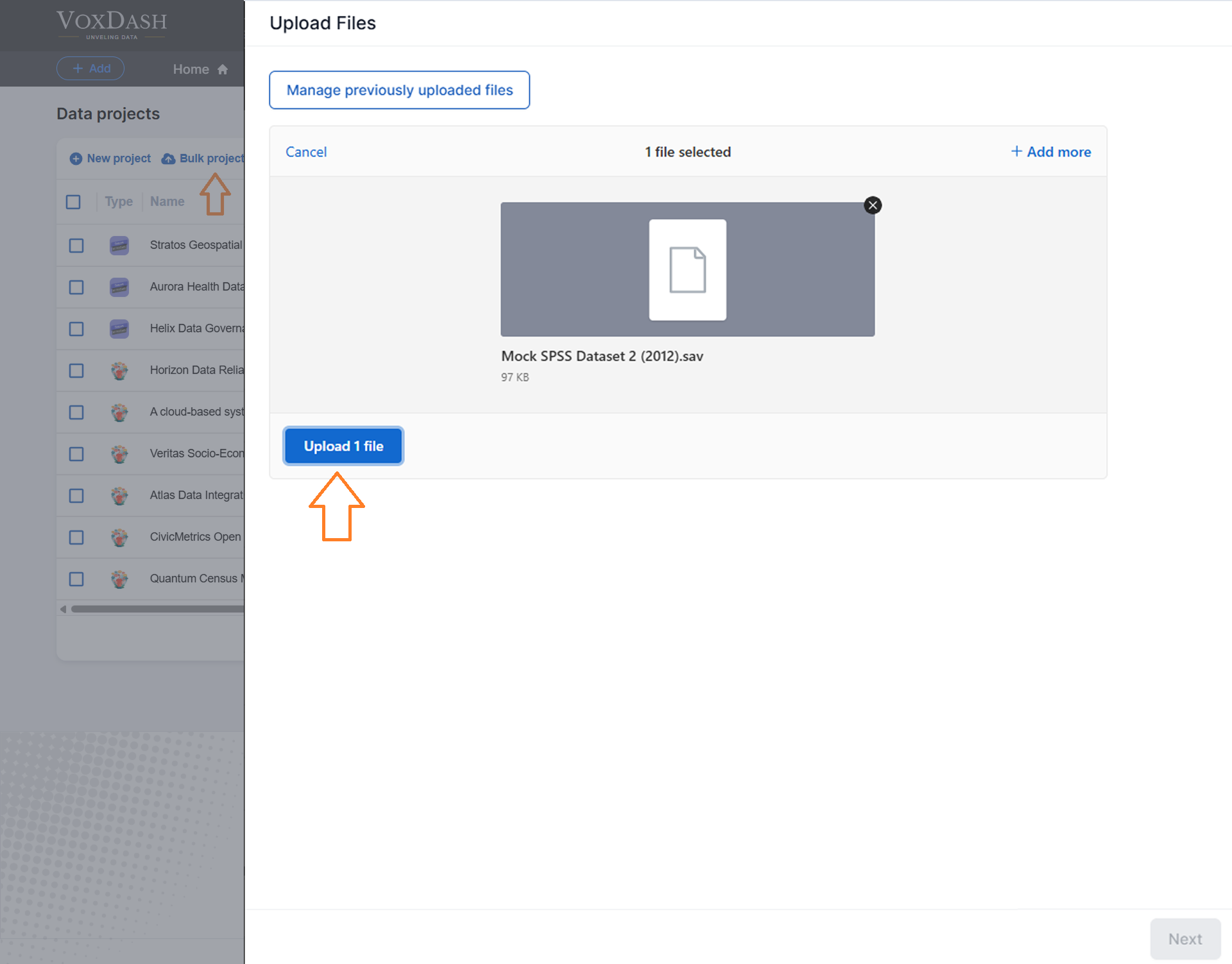Click the New project plus icon
This screenshot has height=964, width=1232.
(x=76, y=158)
